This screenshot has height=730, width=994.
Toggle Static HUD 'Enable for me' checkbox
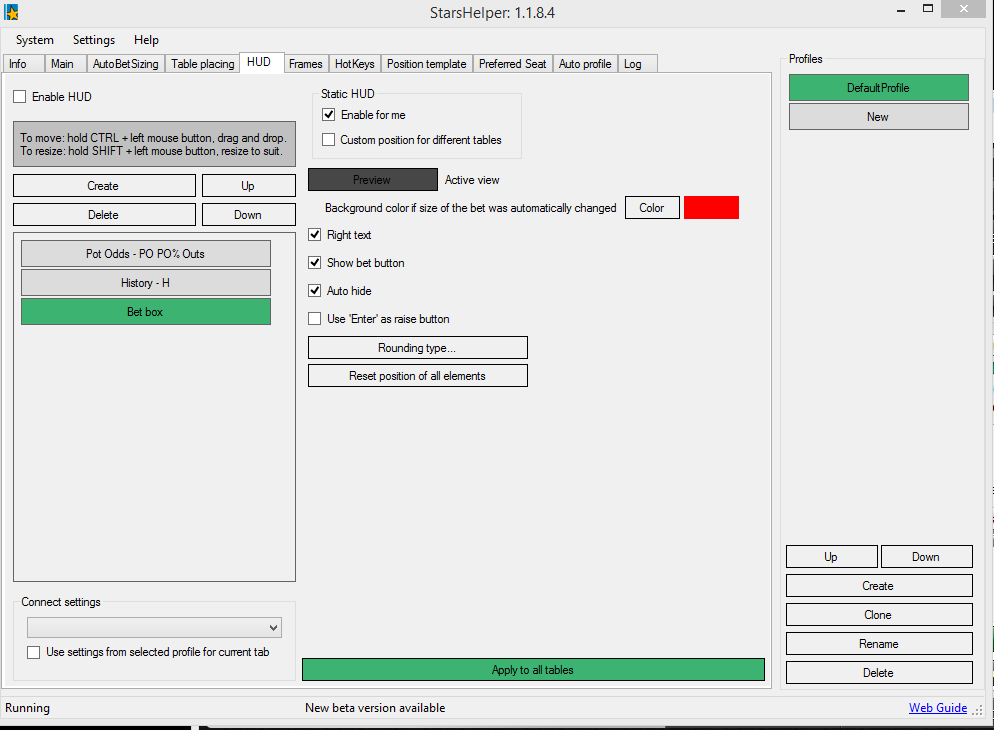tap(328, 115)
